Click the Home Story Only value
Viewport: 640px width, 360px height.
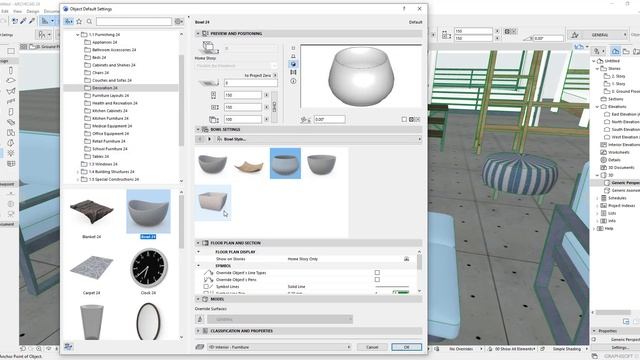(303, 259)
